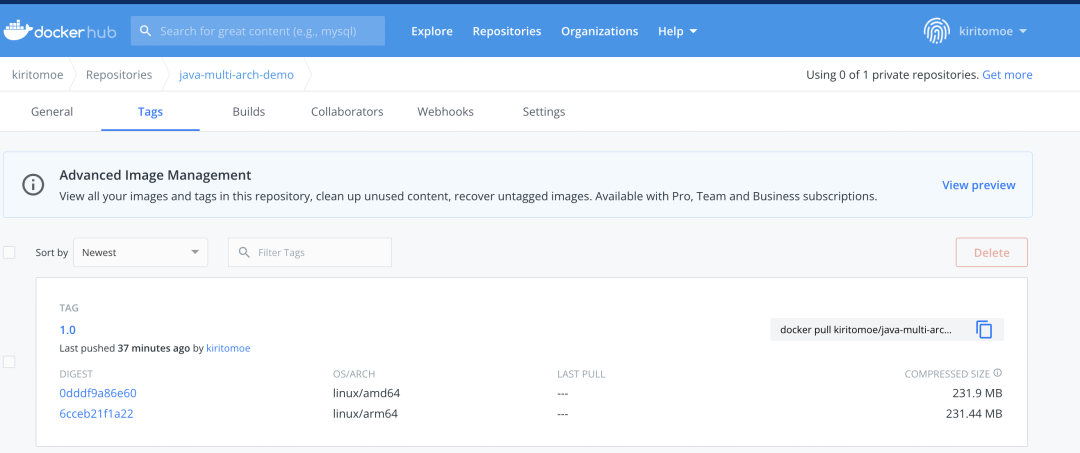Open the Sort by Newest dropdown
Viewport: 1080px width, 453px height.
(141, 253)
